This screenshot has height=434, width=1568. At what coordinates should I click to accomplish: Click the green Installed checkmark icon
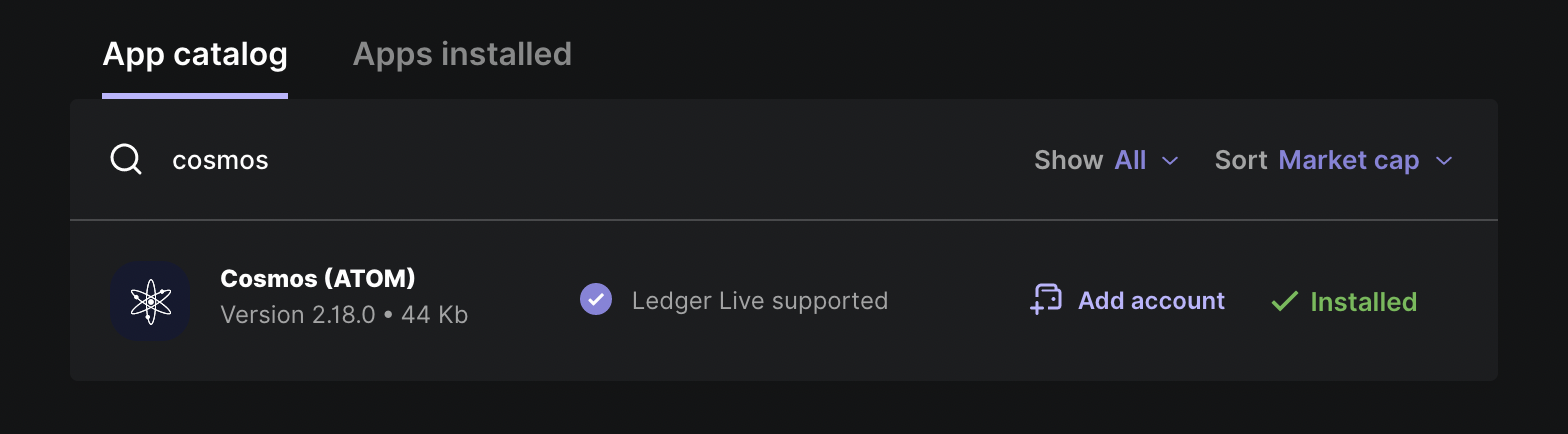coord(1284,301)
